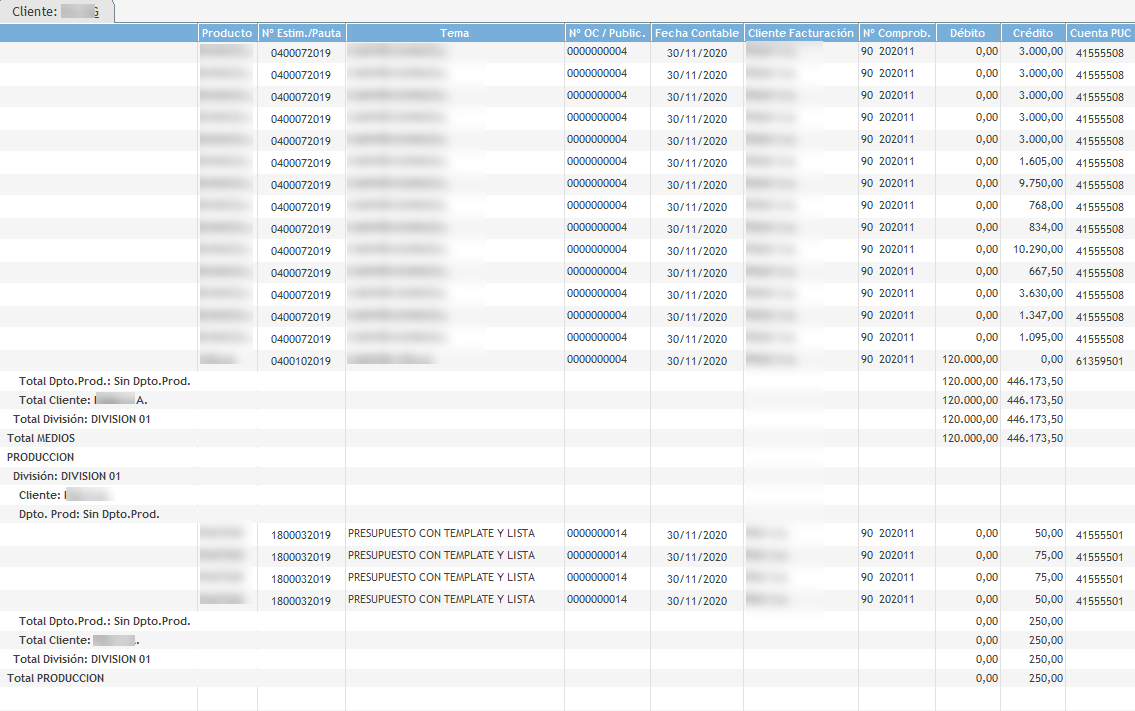Click the Crédito column header

click(x=1033, y=33)
